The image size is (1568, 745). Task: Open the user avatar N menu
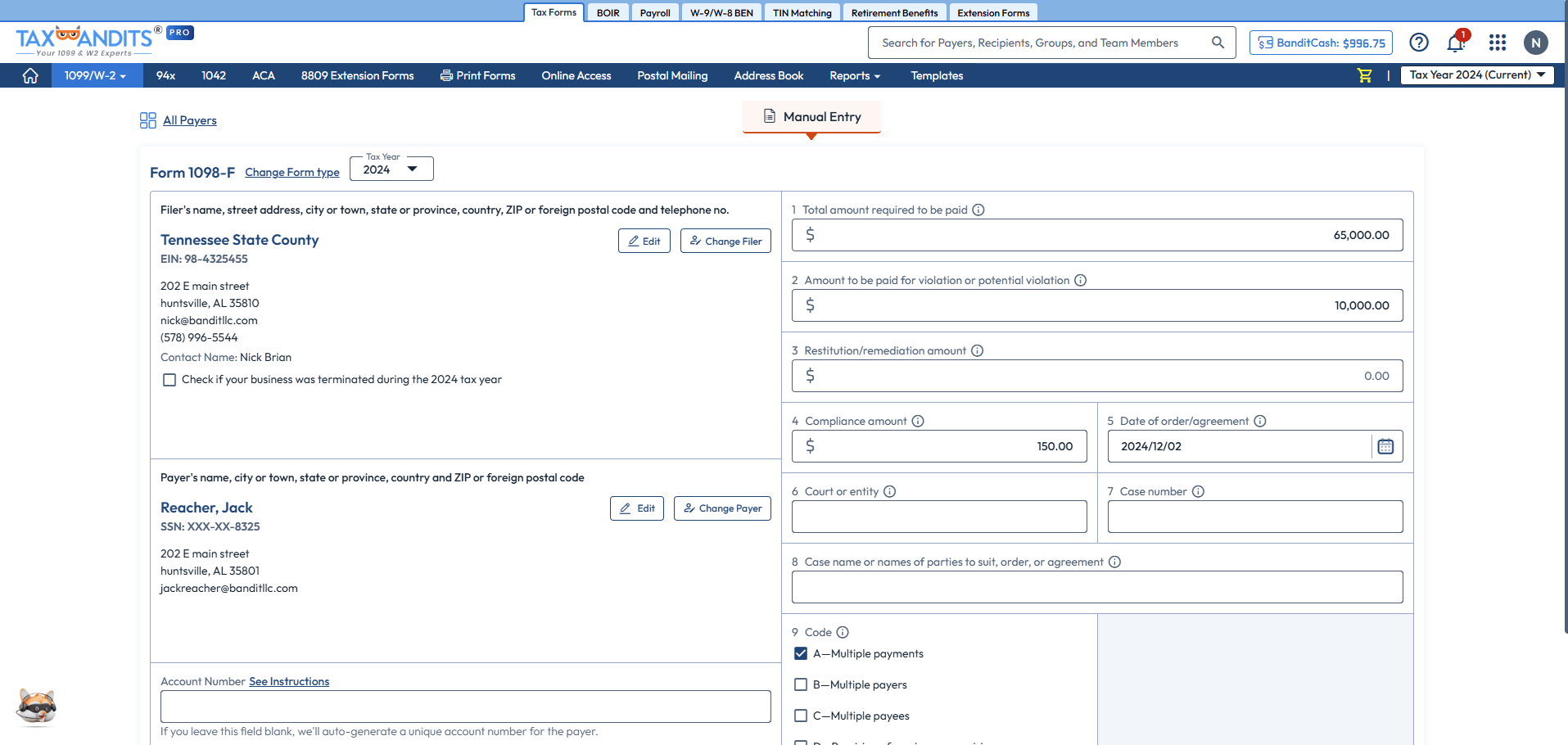coord(1535,43)
